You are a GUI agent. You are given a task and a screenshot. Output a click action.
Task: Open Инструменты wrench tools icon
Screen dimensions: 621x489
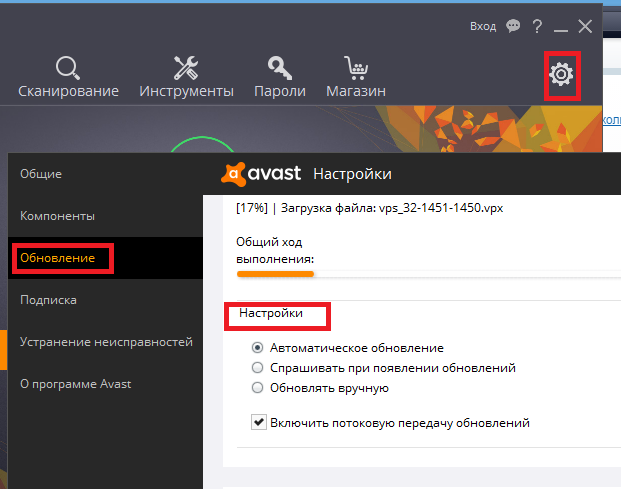[186, 69]
